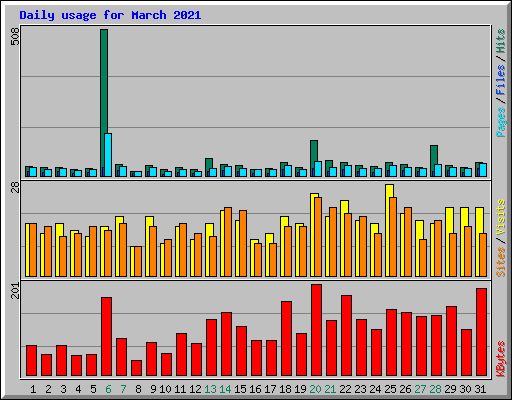Click day label 31 on x-axis
512x400 pixels.
coord(480,389)
